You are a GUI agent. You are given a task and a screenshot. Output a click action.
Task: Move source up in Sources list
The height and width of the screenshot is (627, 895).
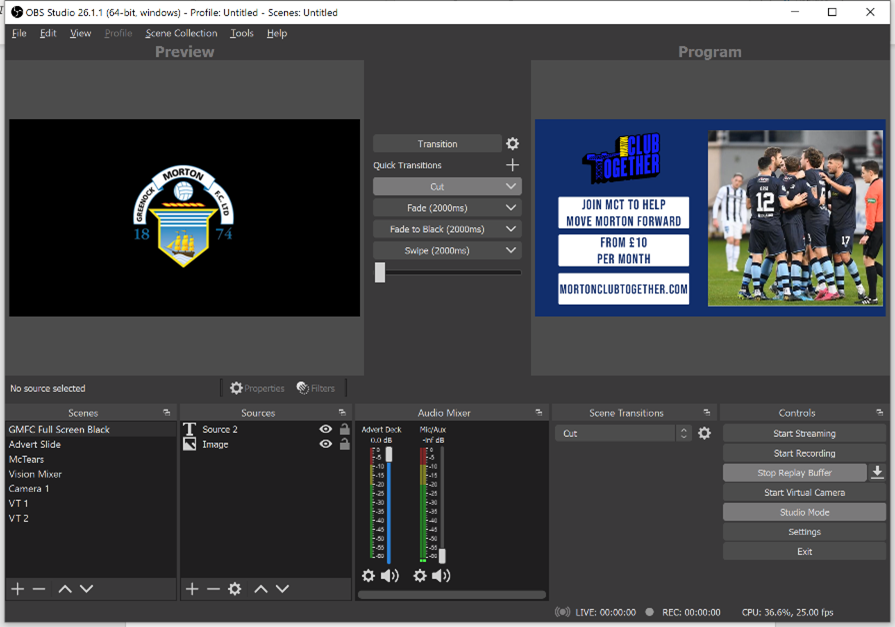pos(261,589)
